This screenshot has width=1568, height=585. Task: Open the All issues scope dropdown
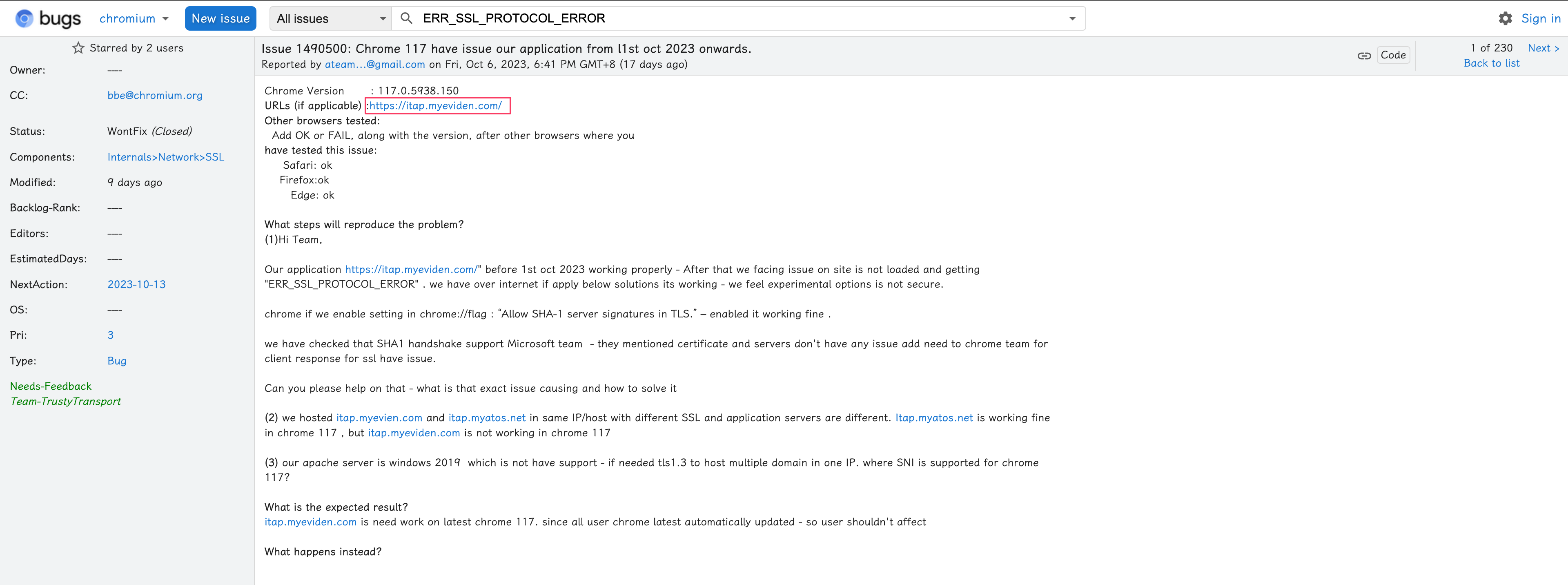click(x=330, y=19)
